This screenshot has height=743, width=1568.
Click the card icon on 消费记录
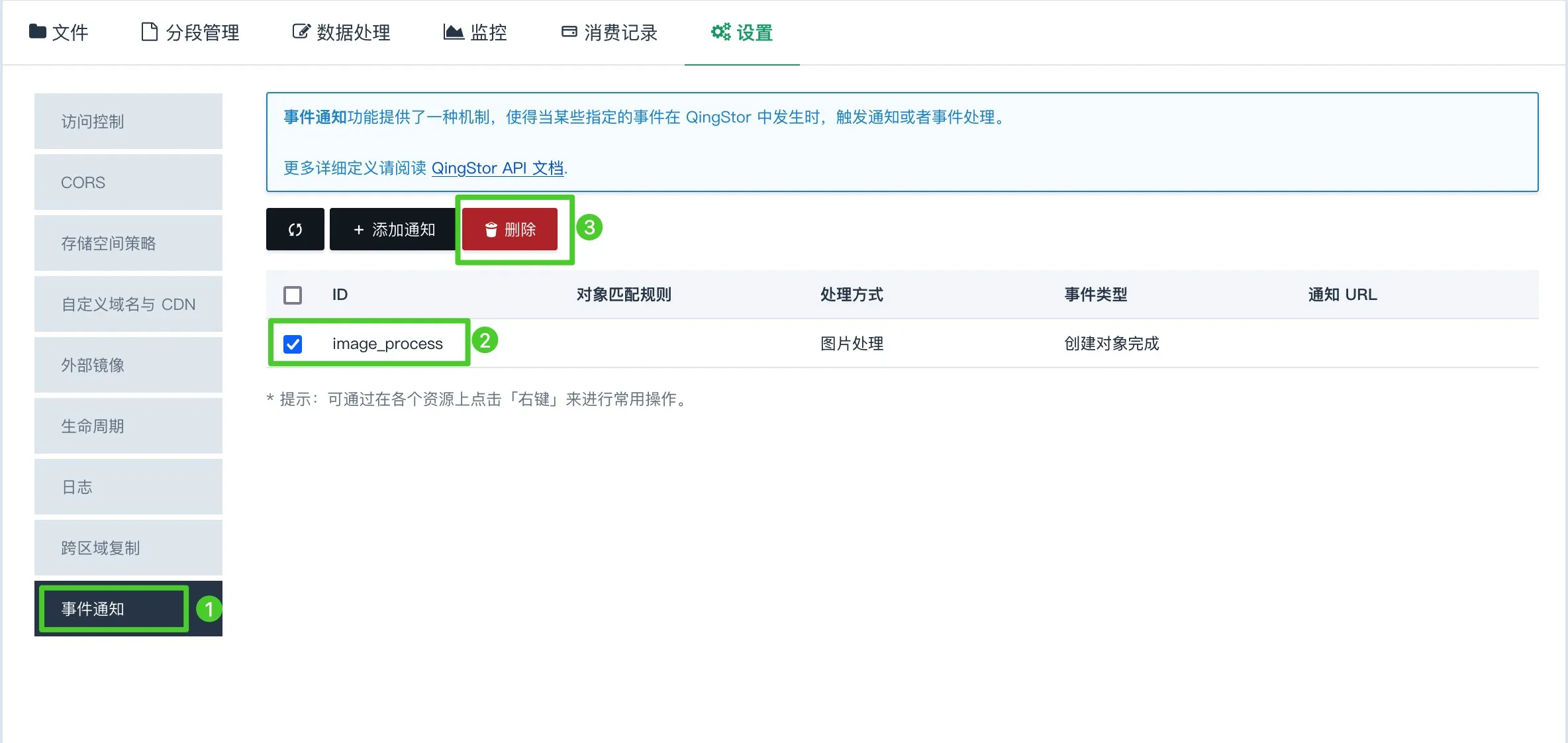pos(568,30)
